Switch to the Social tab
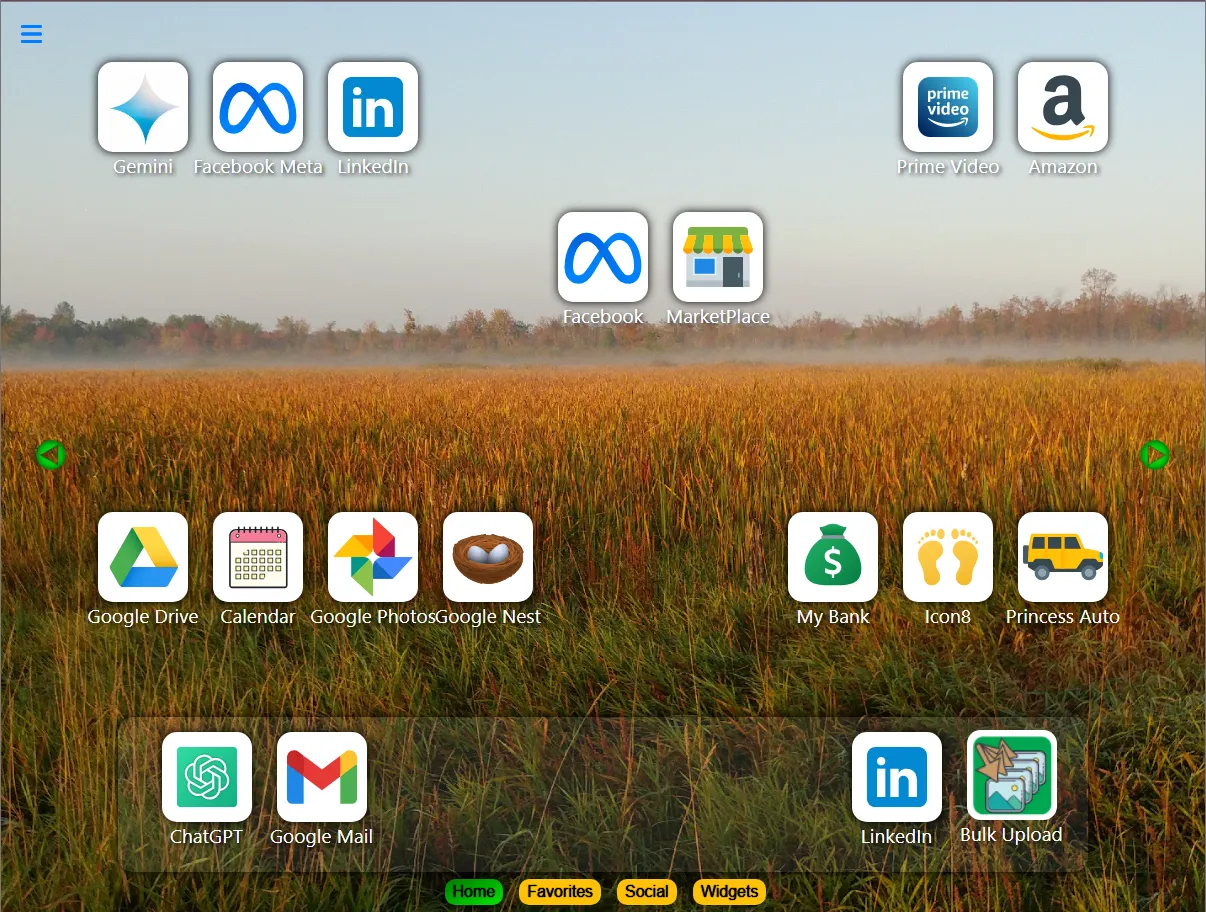 pyautogui.click(x=647, y=892)
